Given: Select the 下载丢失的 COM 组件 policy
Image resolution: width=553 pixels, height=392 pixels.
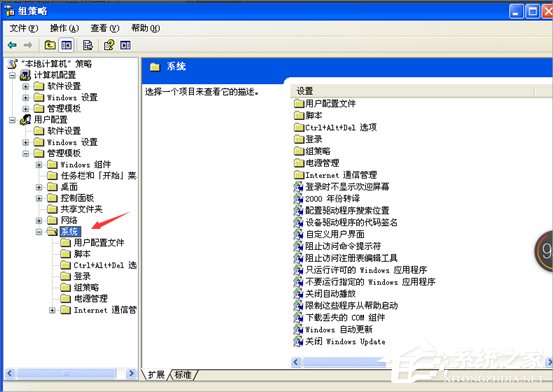Looking at the screenshot, I should [x=339, y=318].
